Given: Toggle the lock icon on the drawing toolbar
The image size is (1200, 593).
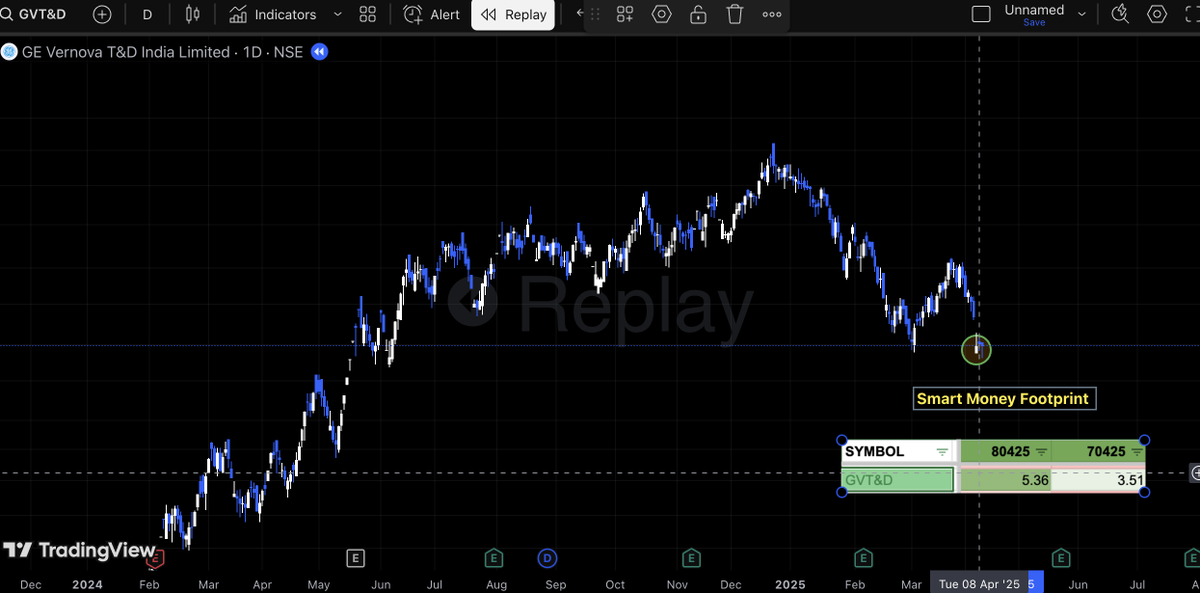Looking at the screenshot, I should 698,14.
